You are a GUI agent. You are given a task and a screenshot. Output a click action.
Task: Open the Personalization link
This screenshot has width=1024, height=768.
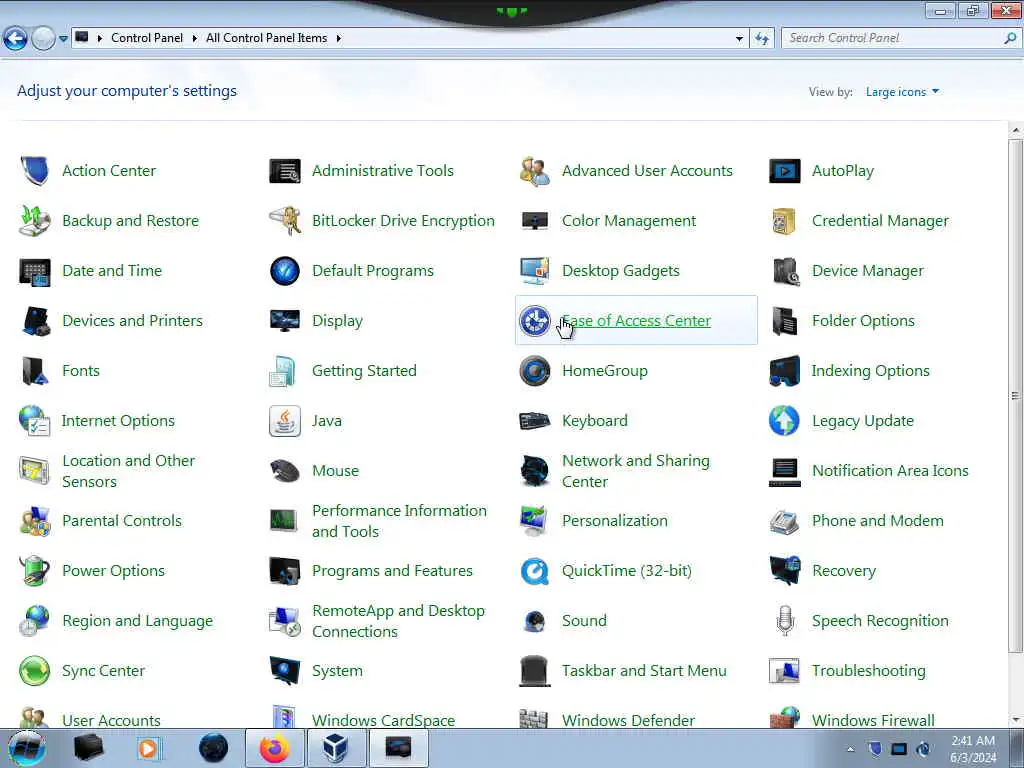(x=615, y=521)
